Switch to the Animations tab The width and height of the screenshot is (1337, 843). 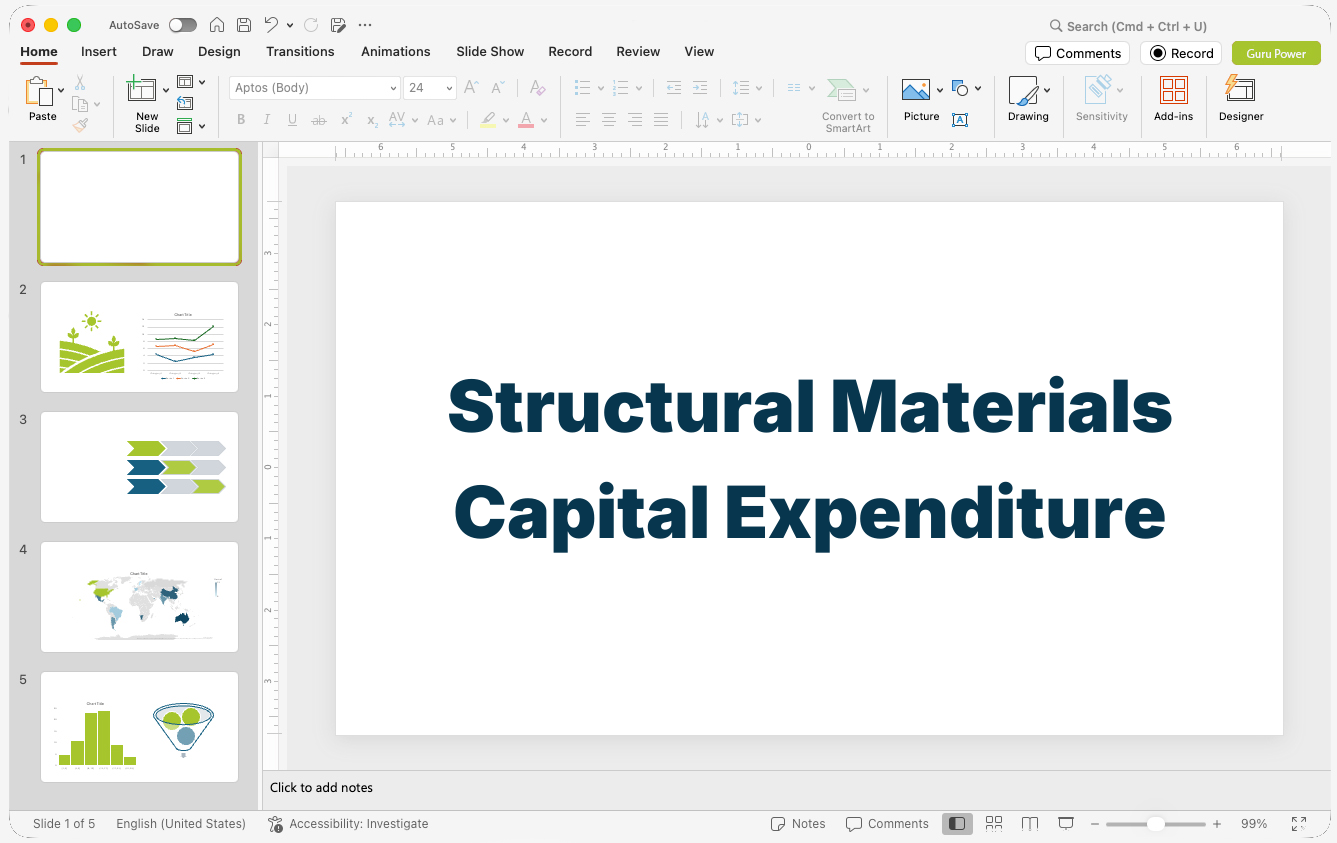coord(396,52)
